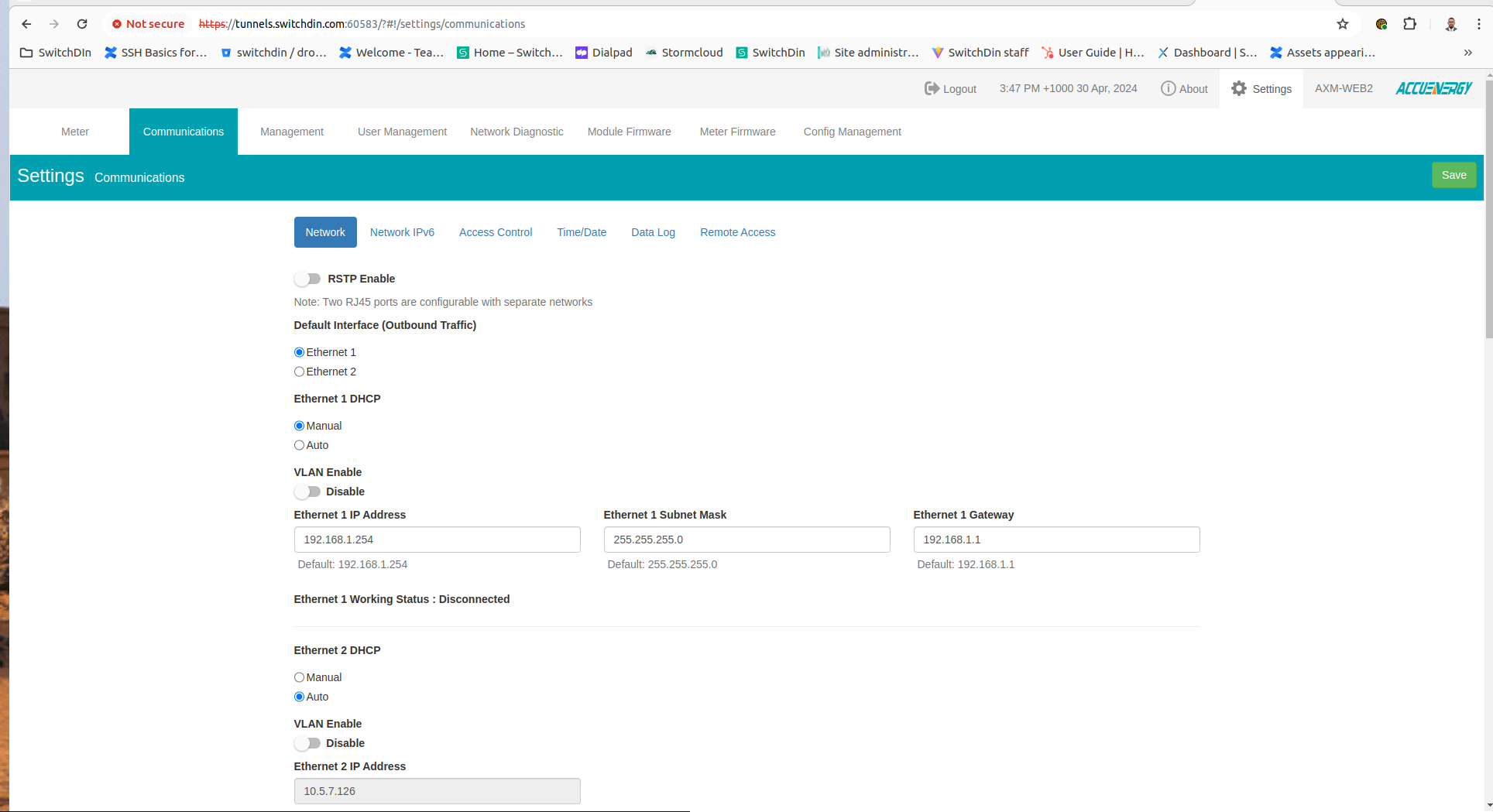This screenshot has height=812, width=1493.
Task: Open the Management tab
Action: 292,132
